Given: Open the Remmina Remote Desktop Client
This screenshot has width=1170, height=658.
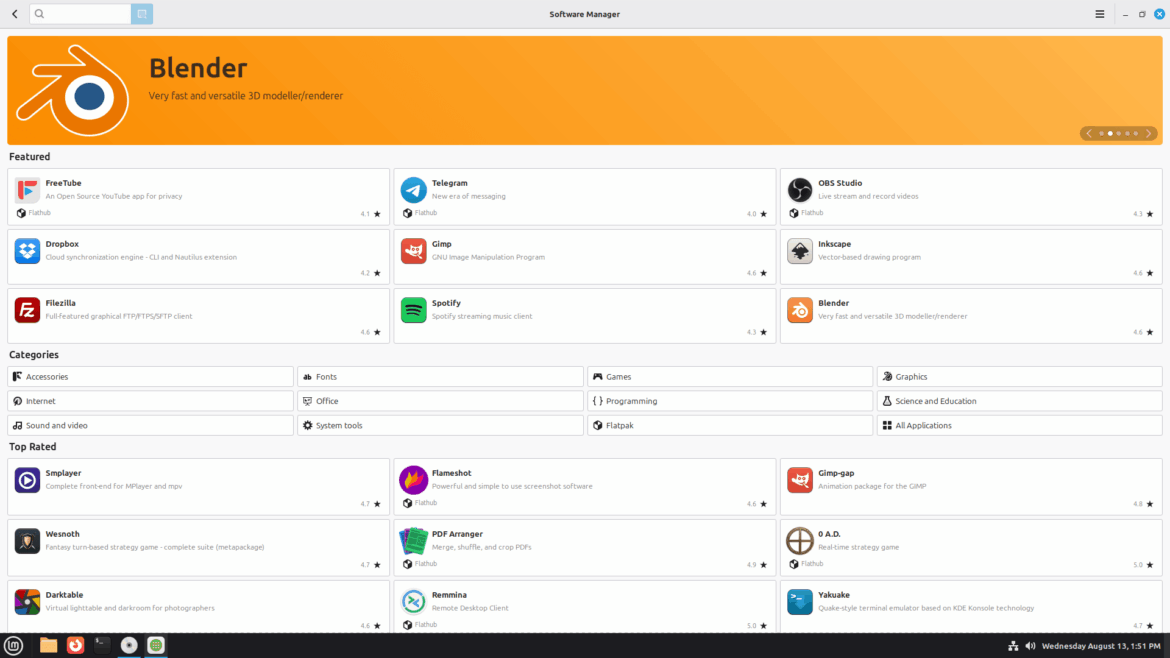Looking at the screenshot, I should [x=414, y=601].
